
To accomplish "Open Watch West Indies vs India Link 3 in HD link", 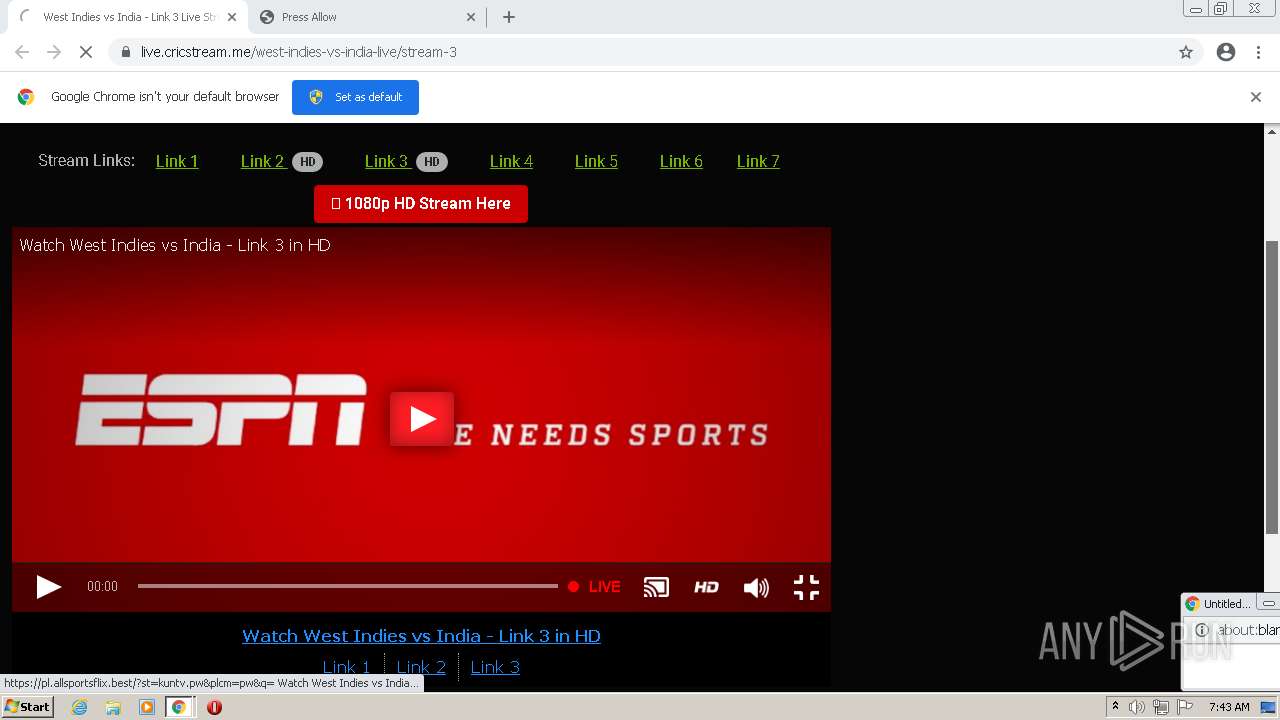I will tap(421, 636).
